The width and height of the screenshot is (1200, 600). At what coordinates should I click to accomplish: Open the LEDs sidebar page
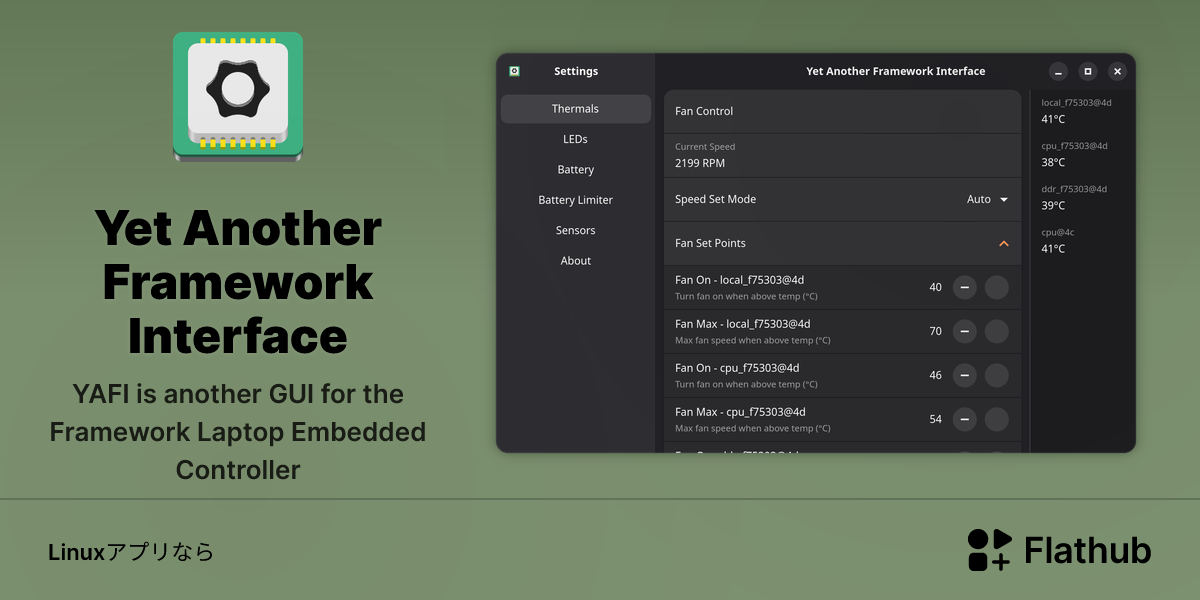576,139
